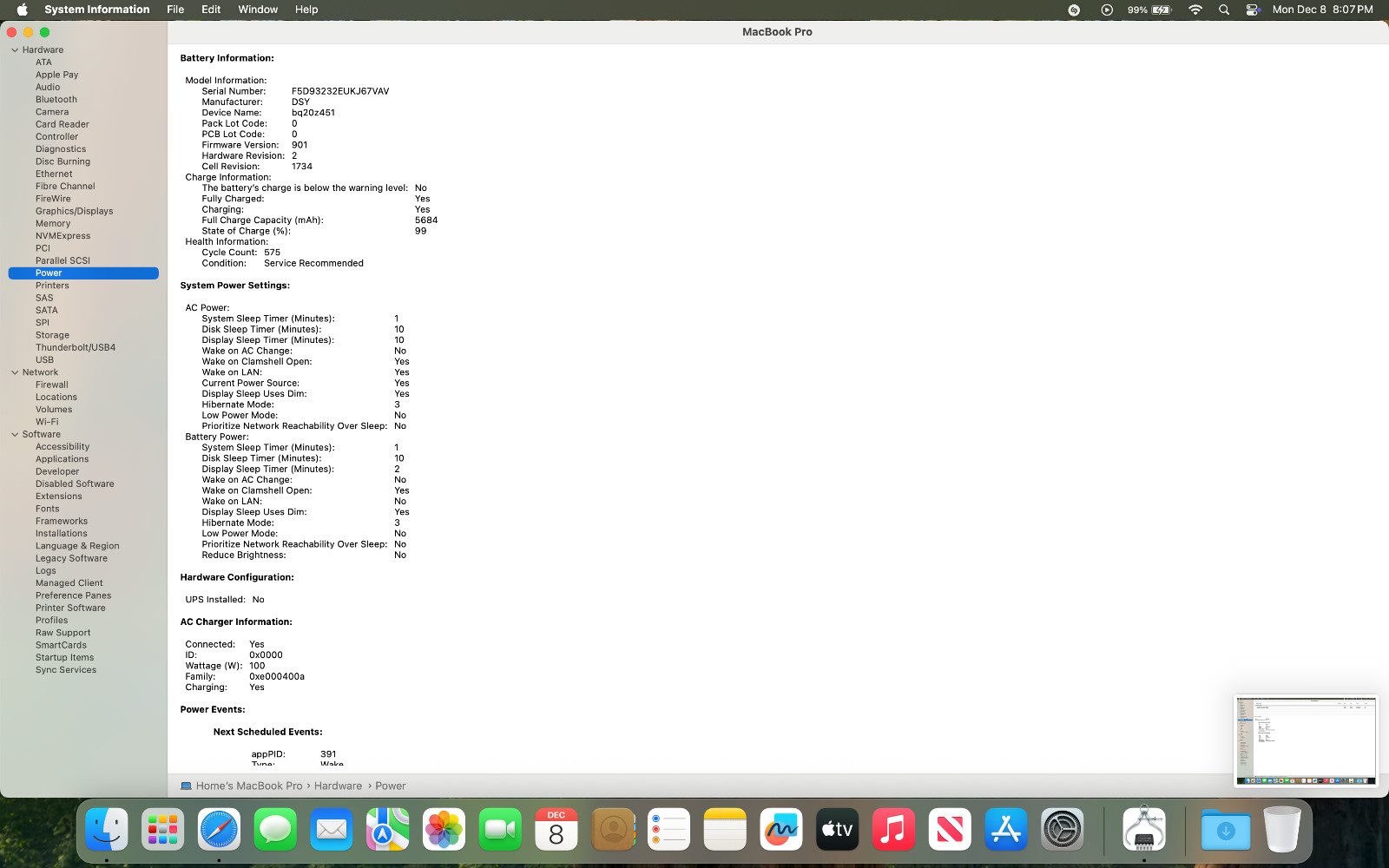This screenshot has height=868, width=1389.
Task: Open News app in Dock
Action: point(950,830)
